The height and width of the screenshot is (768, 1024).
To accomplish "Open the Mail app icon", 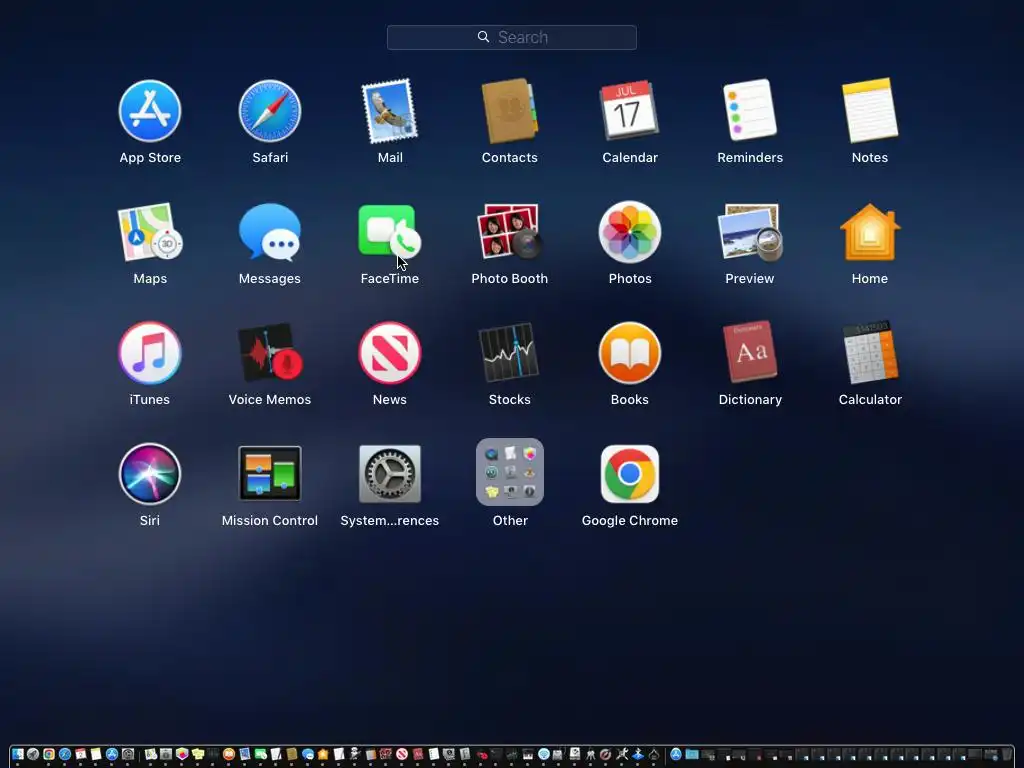I will pyautogui.click(x=390, y=111).
